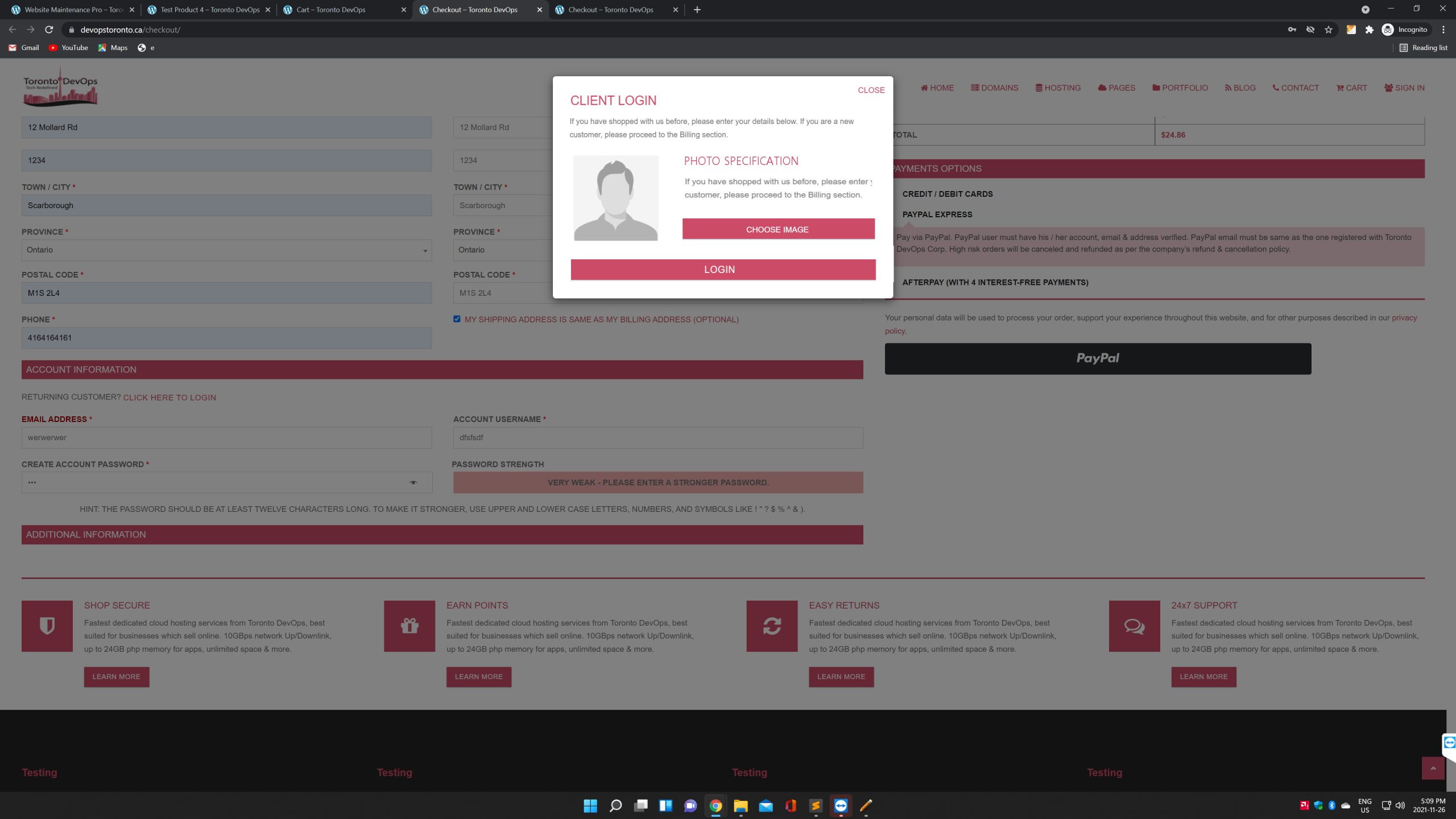
Task: Reload the checkout page
Action: tap(49, 30)
